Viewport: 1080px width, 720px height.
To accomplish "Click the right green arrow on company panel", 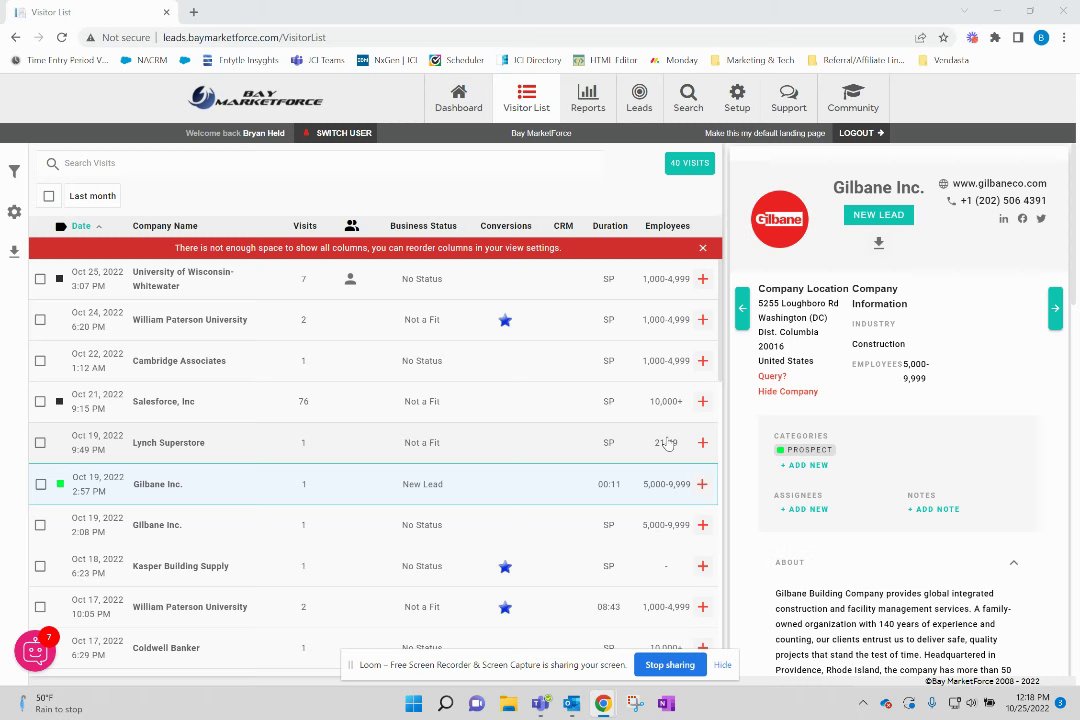I will 1055,308.
